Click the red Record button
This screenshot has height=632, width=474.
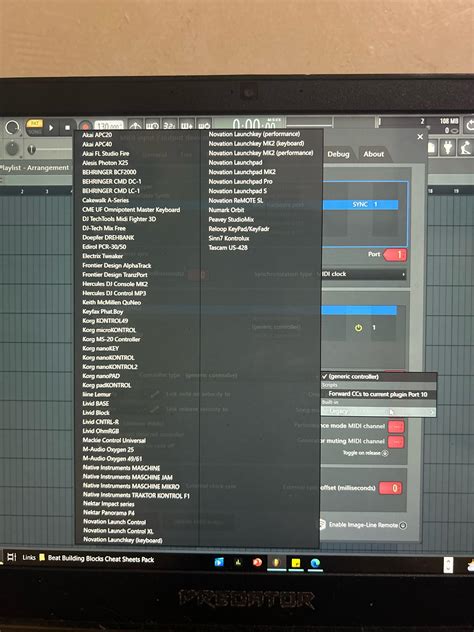tap(85, 127)
